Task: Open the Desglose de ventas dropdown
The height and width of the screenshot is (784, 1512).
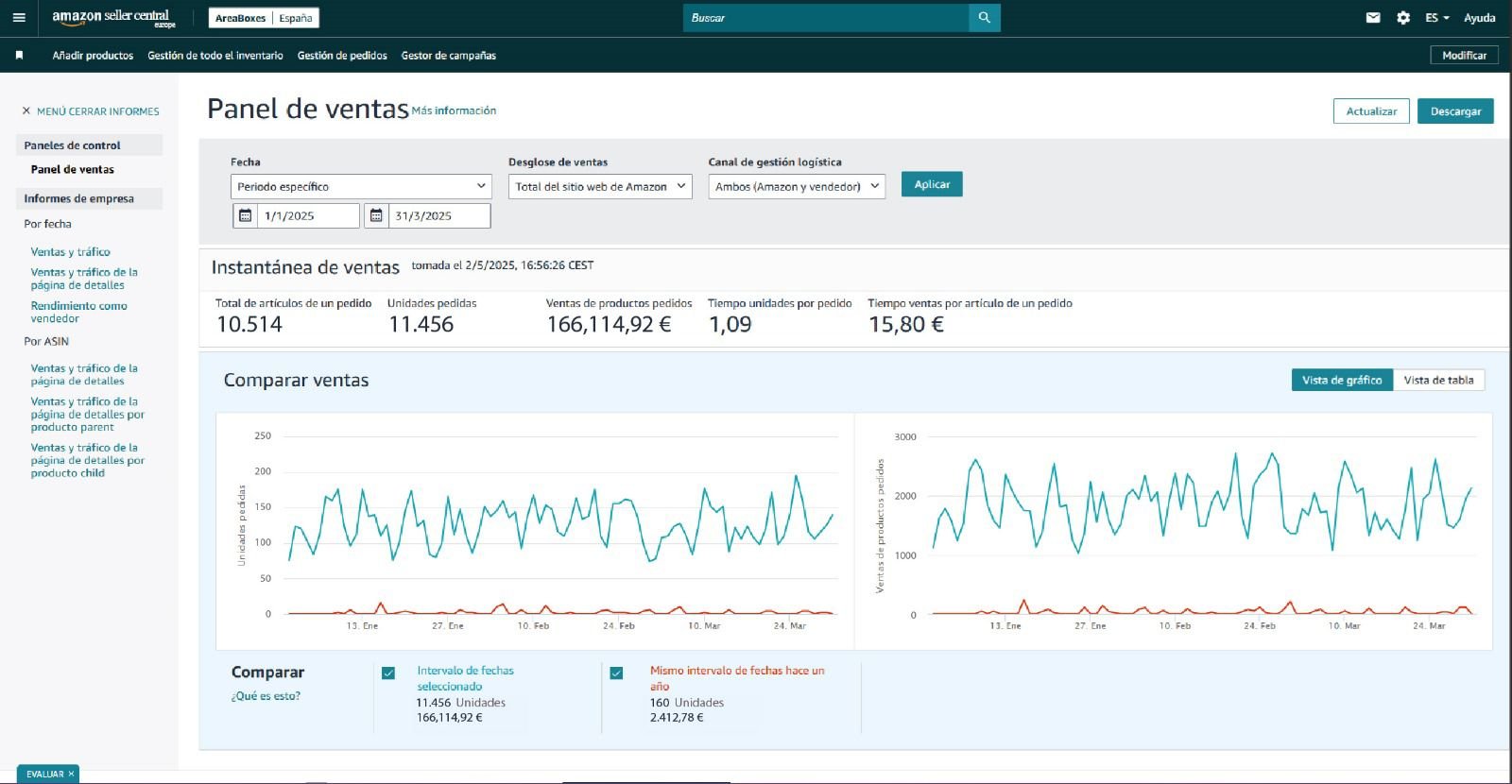Action: point(600,187)
